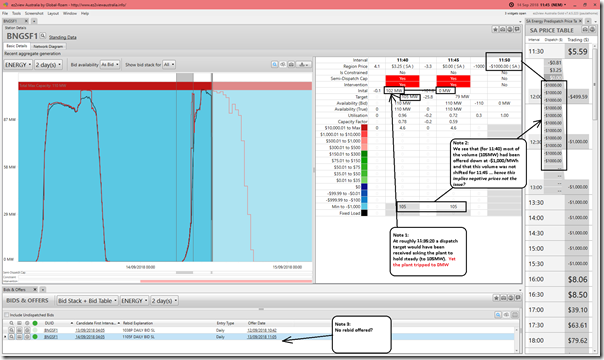Toggle green status circle in bids table header

[35, 323]
